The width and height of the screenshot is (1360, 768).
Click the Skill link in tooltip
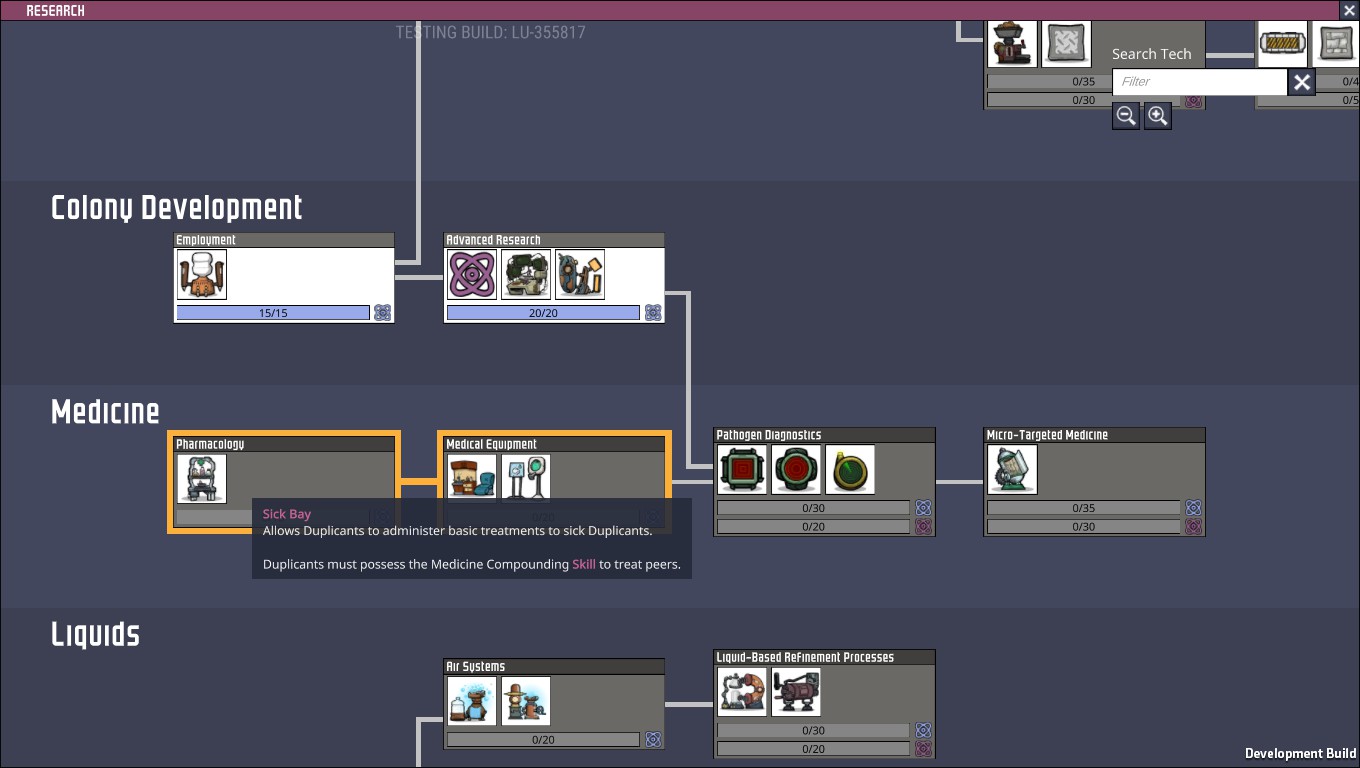pos(583,564)
